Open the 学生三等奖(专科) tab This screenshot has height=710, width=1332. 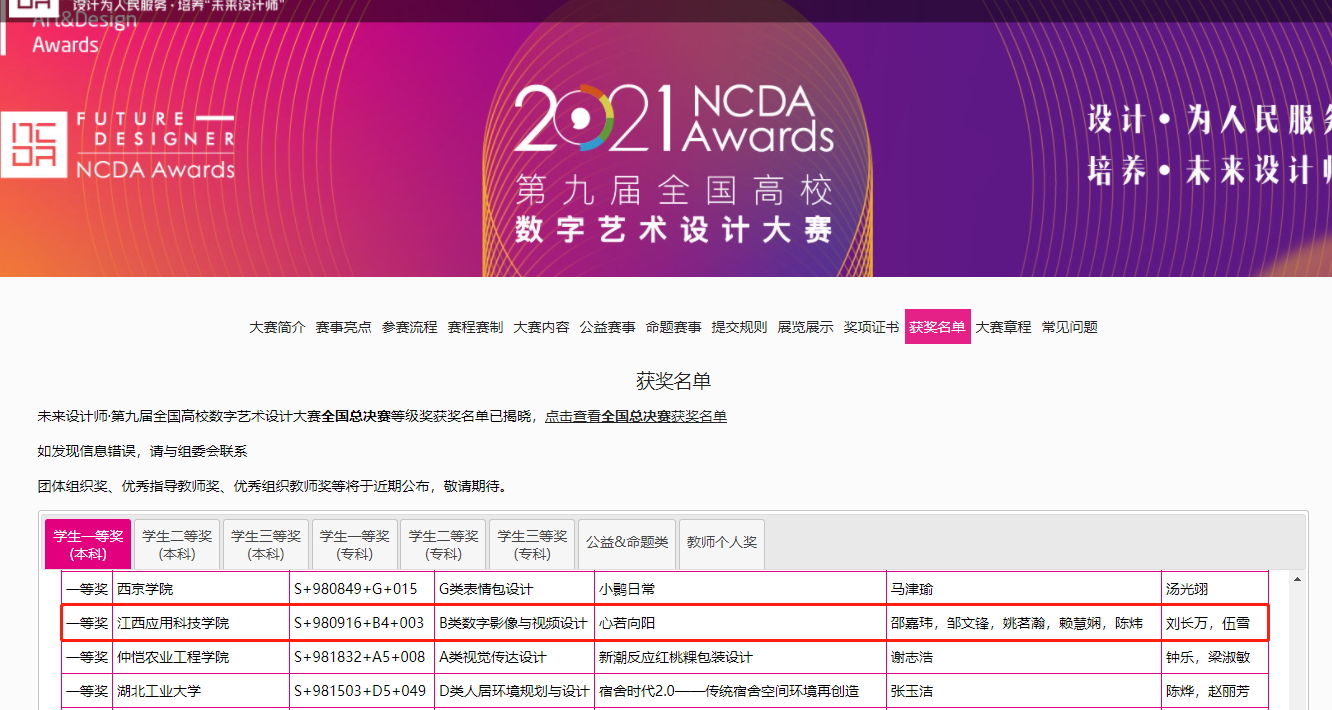533,544
